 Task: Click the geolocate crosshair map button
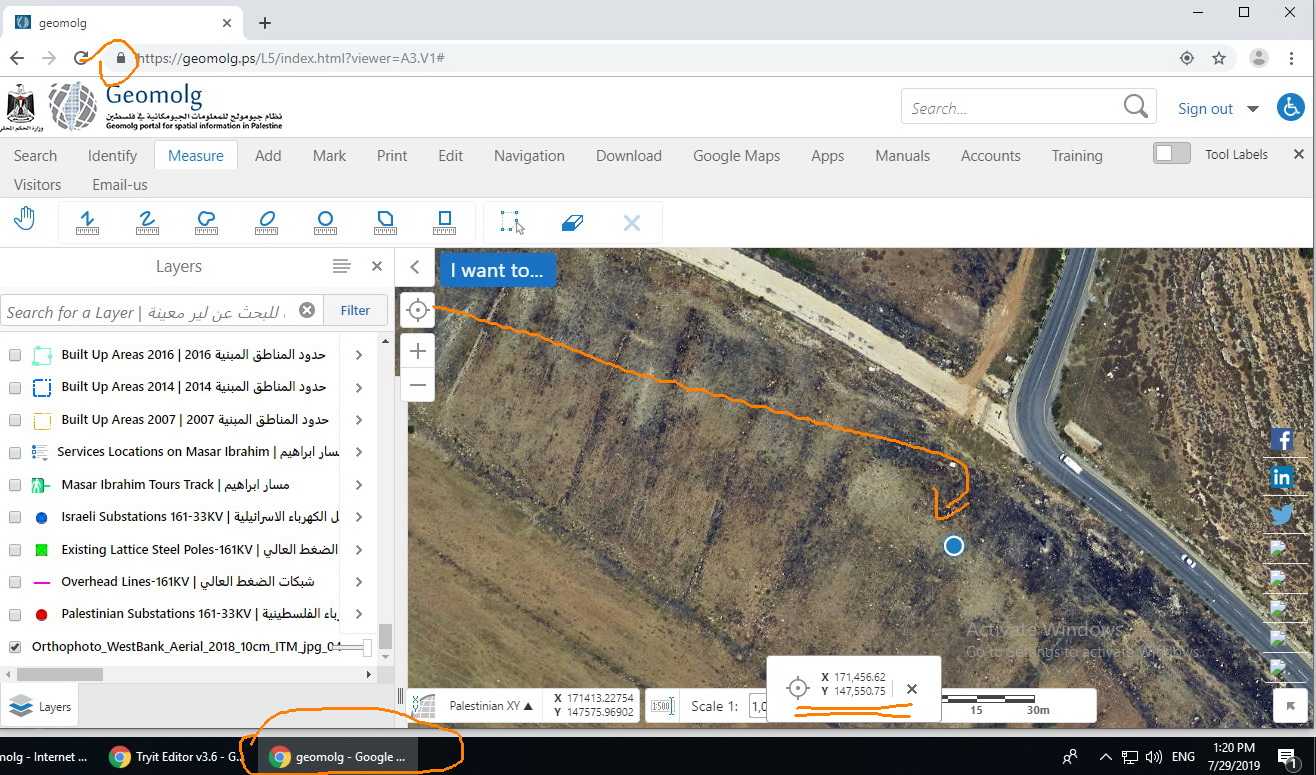pyautogui.click(x=418, y=310)
